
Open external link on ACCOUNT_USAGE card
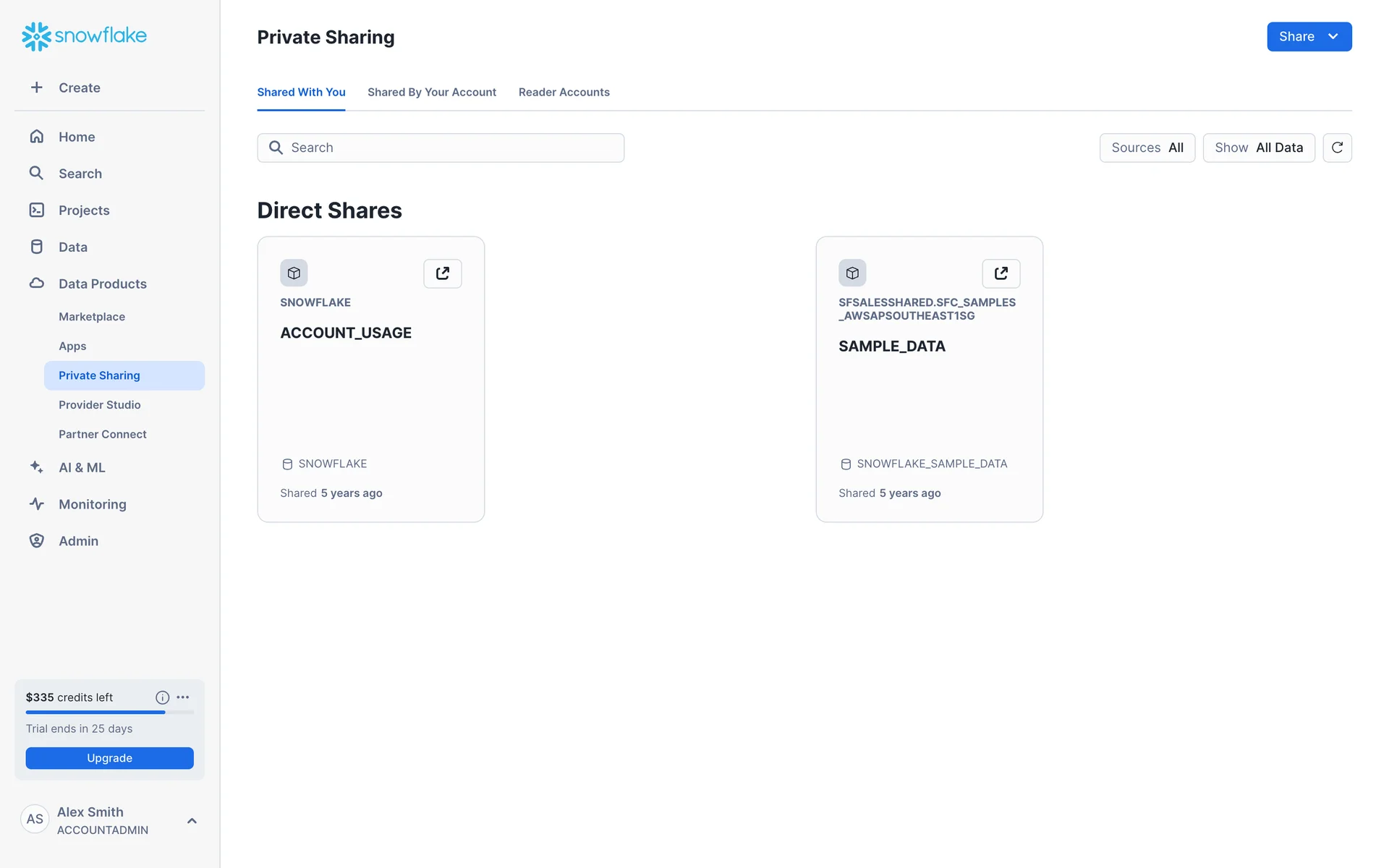click(x=442, y=273)
